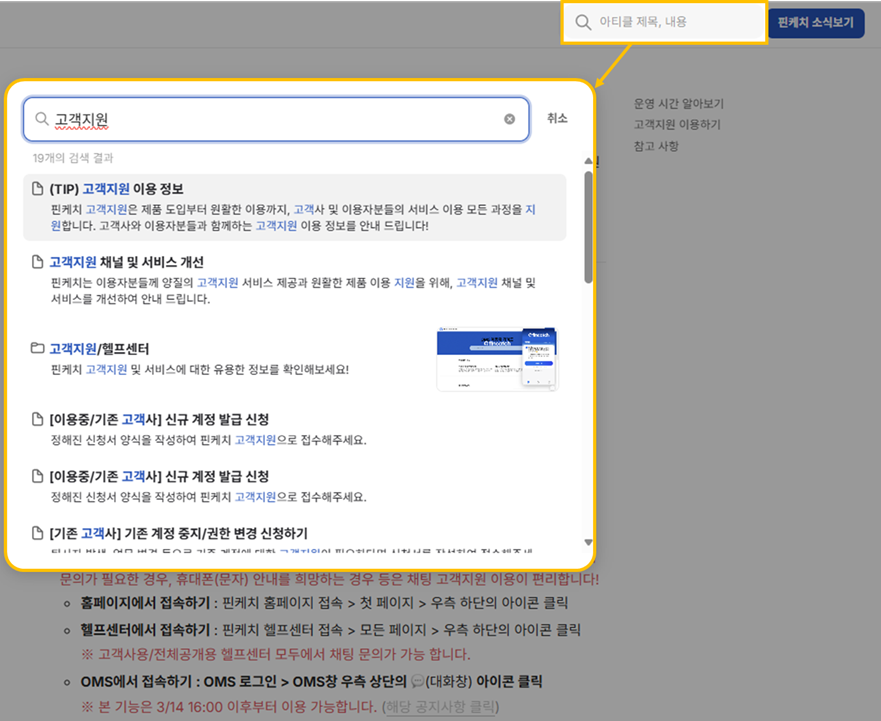Click document icon of (TIP) 고객지원 이용 정보
Viewport: 881px width, 721px height.
click(x=38, y=189)
